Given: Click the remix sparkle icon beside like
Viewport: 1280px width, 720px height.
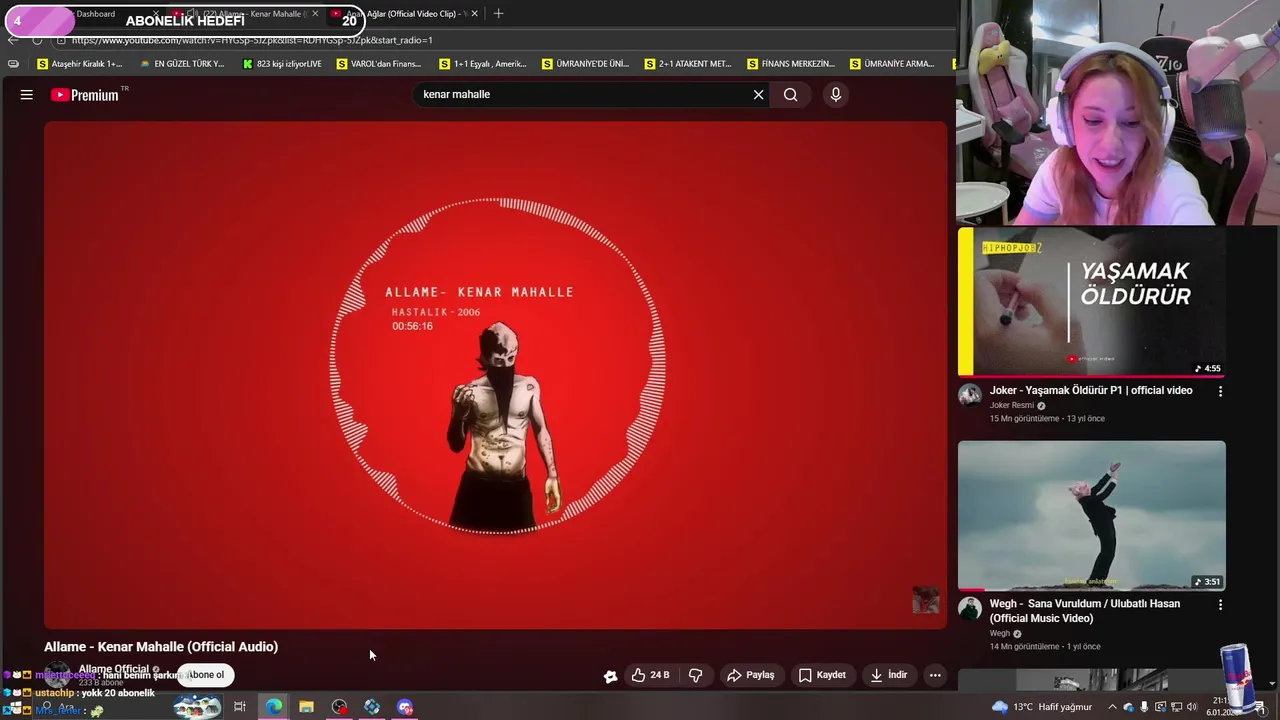Looking at the screenshot, I should [x=610, y=676].
